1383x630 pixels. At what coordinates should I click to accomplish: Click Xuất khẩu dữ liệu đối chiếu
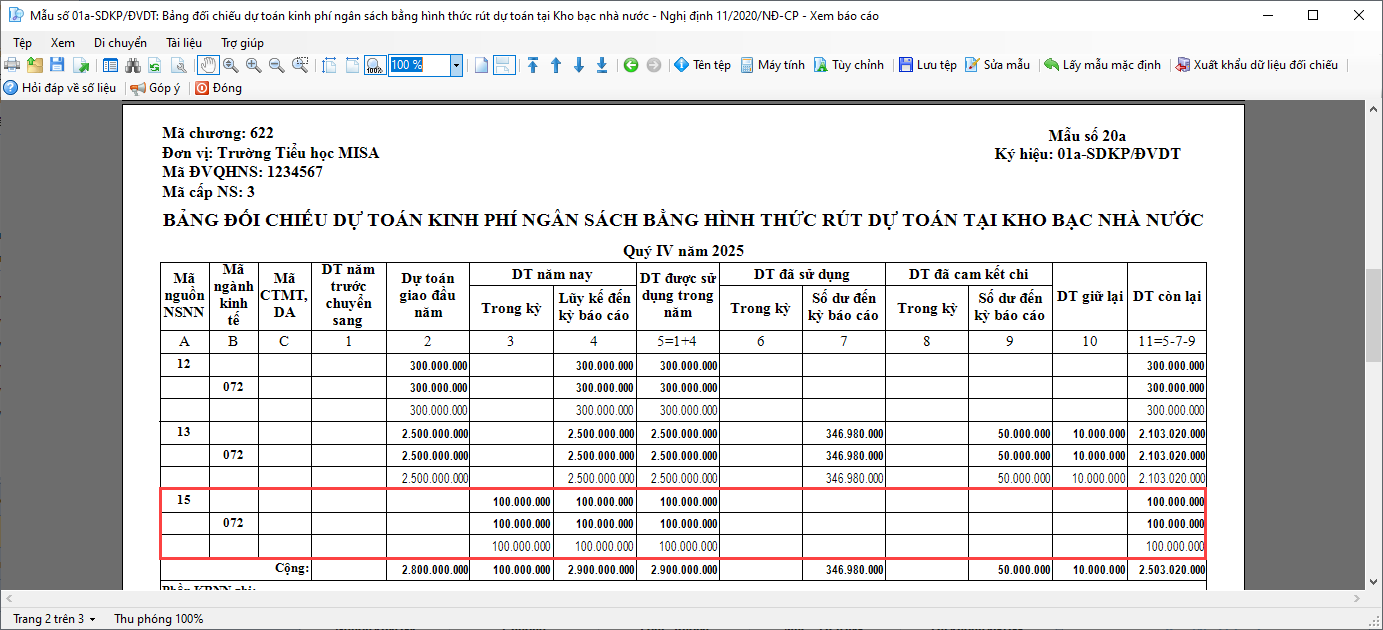click(x=1256, y=65)
